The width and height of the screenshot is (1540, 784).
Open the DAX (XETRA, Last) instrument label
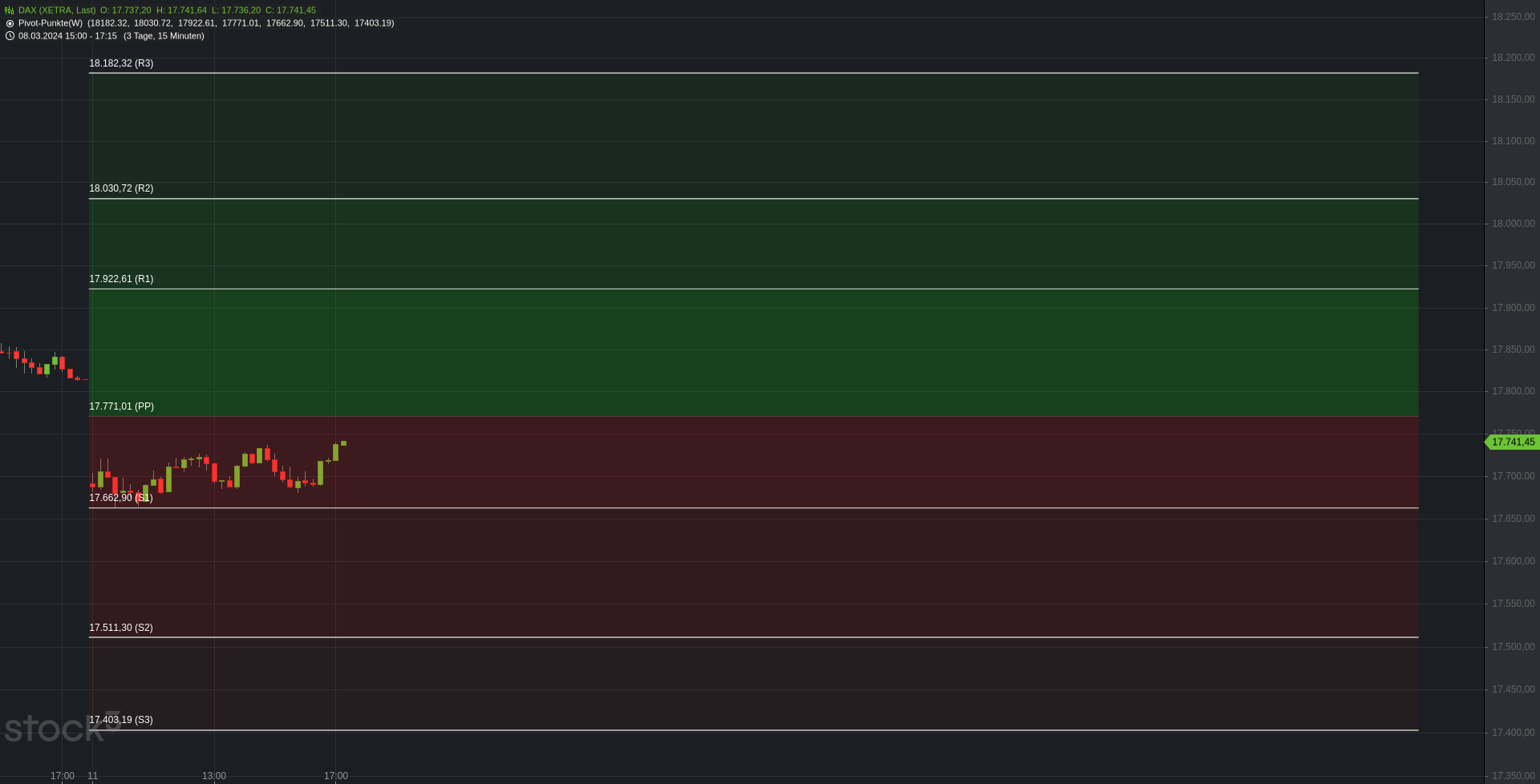[57, 10]
